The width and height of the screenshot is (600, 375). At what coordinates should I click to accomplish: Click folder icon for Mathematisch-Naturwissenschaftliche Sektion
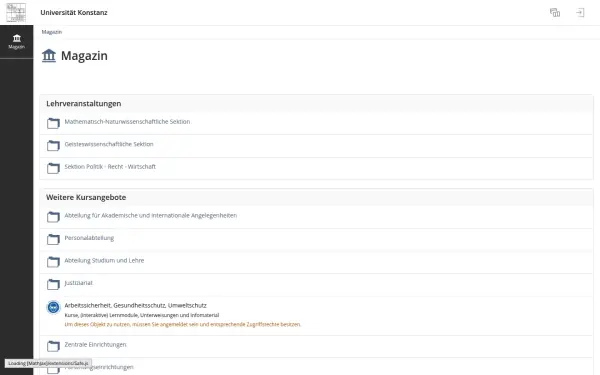click(x=53, y=123)
